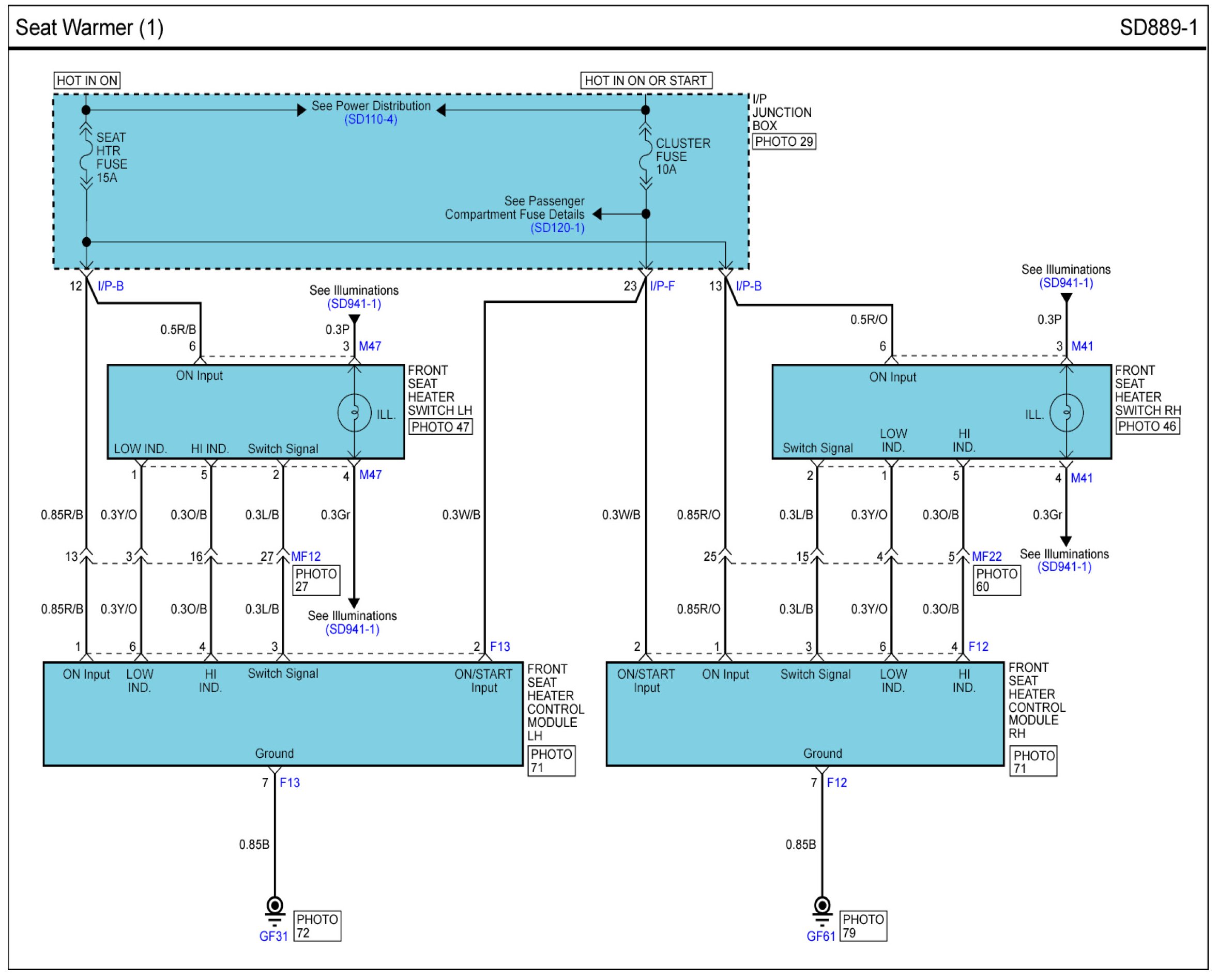
Task: Click arrow pointing to Passenger Compartment Fuse Details
Action: coord(598,214)
